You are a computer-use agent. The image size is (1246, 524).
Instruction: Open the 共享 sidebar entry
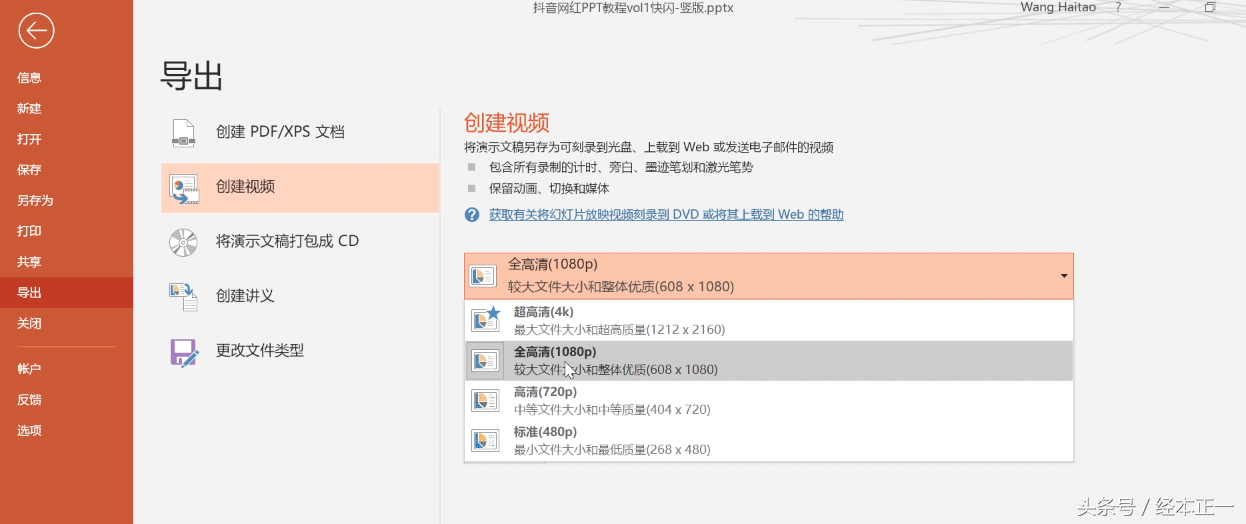coord(29,262)
